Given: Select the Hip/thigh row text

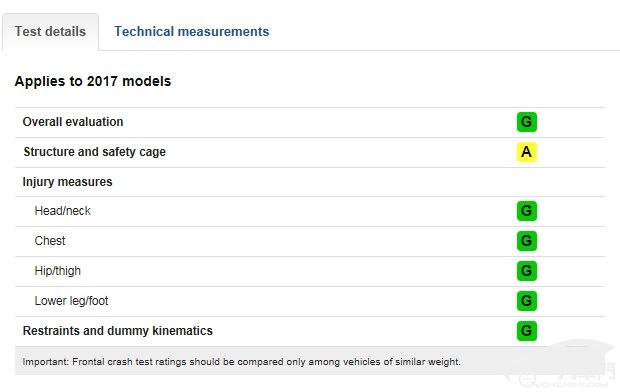Looking at the screenshot, I should 58,271.
